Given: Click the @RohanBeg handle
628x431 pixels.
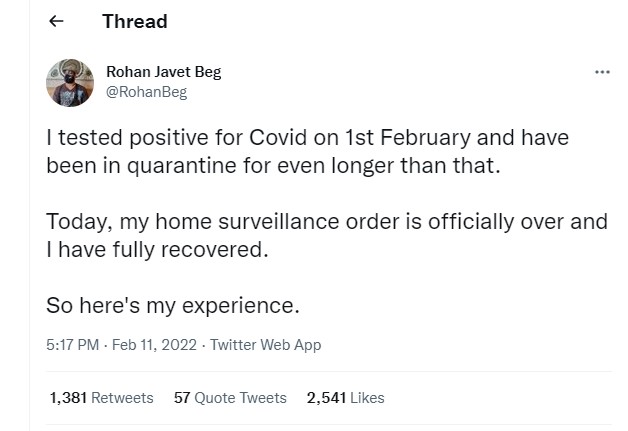Looking at the screenshot, I should pos(146,92).
